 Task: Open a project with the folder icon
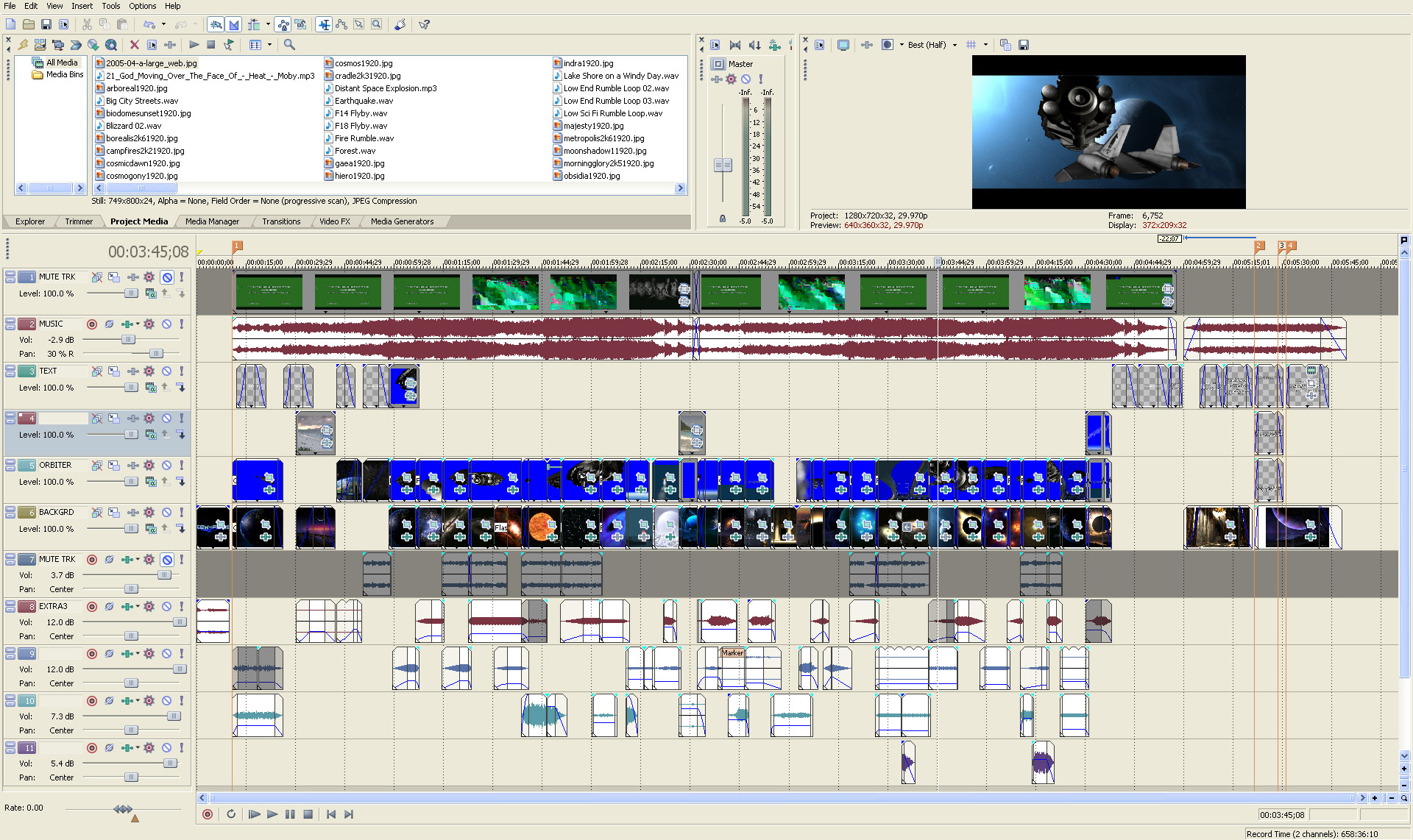coord(28,24)
